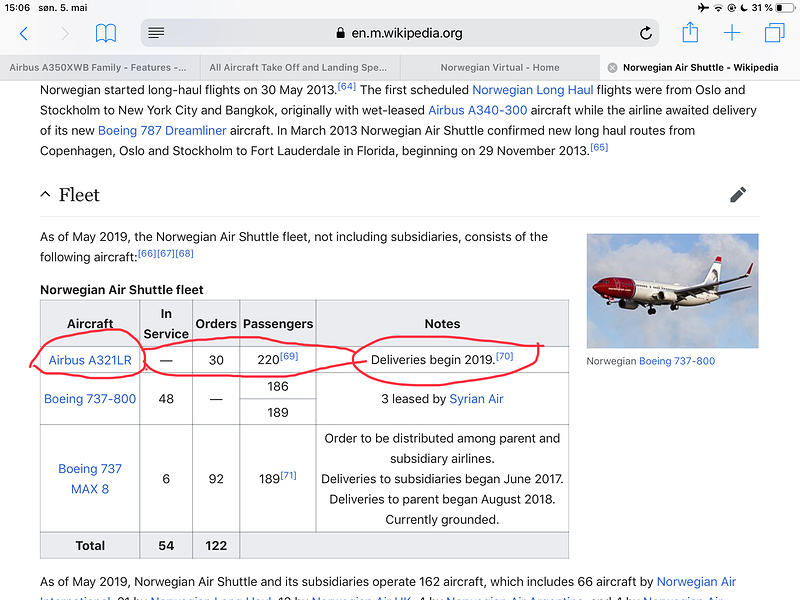This screenshot has width=800, height=600.
Task: Open Boeing 737-800 link in image caption
Action: (x=677, y=361)
